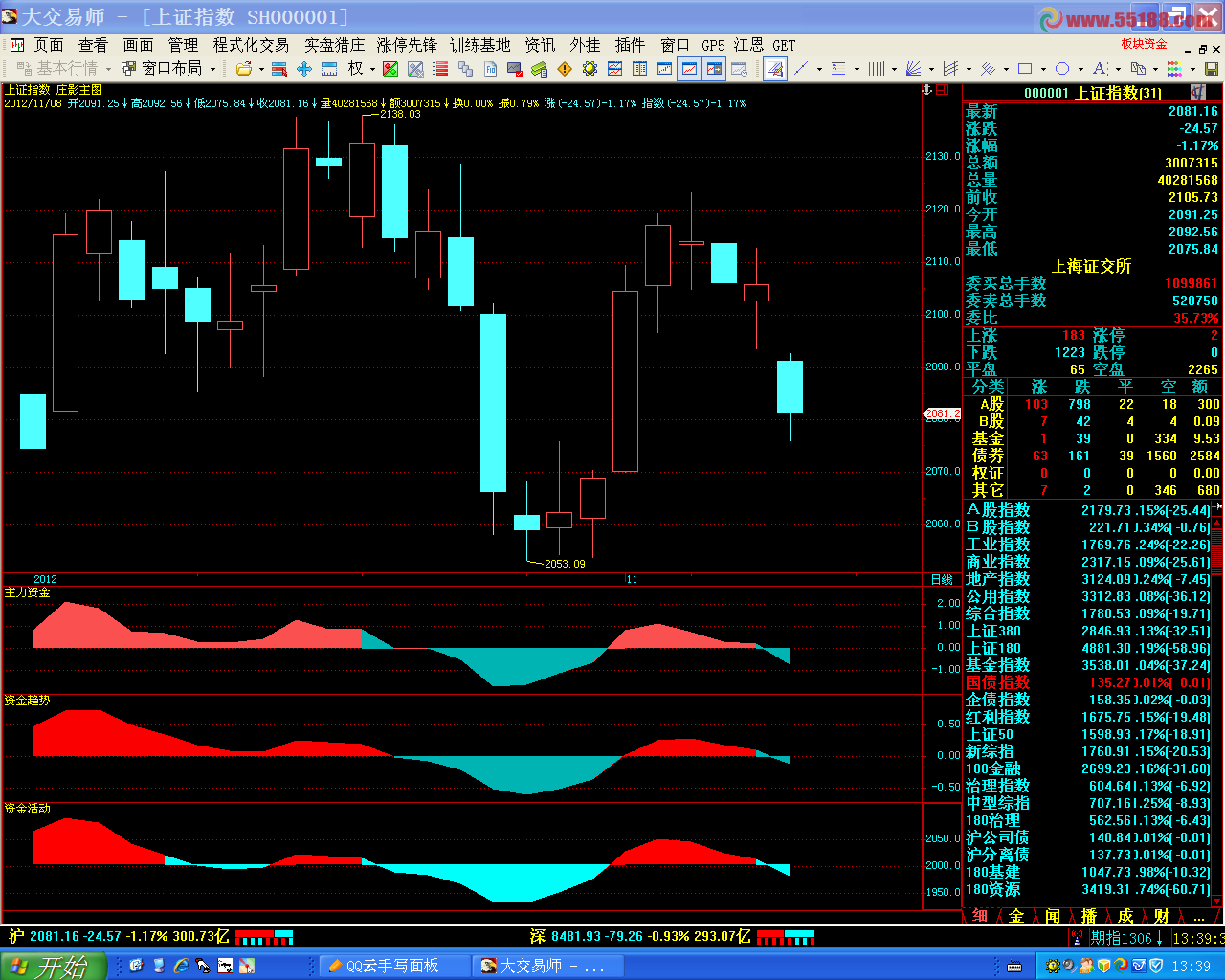
Task: Click the 2138.03 high price marker
Action: pos(400,114)
